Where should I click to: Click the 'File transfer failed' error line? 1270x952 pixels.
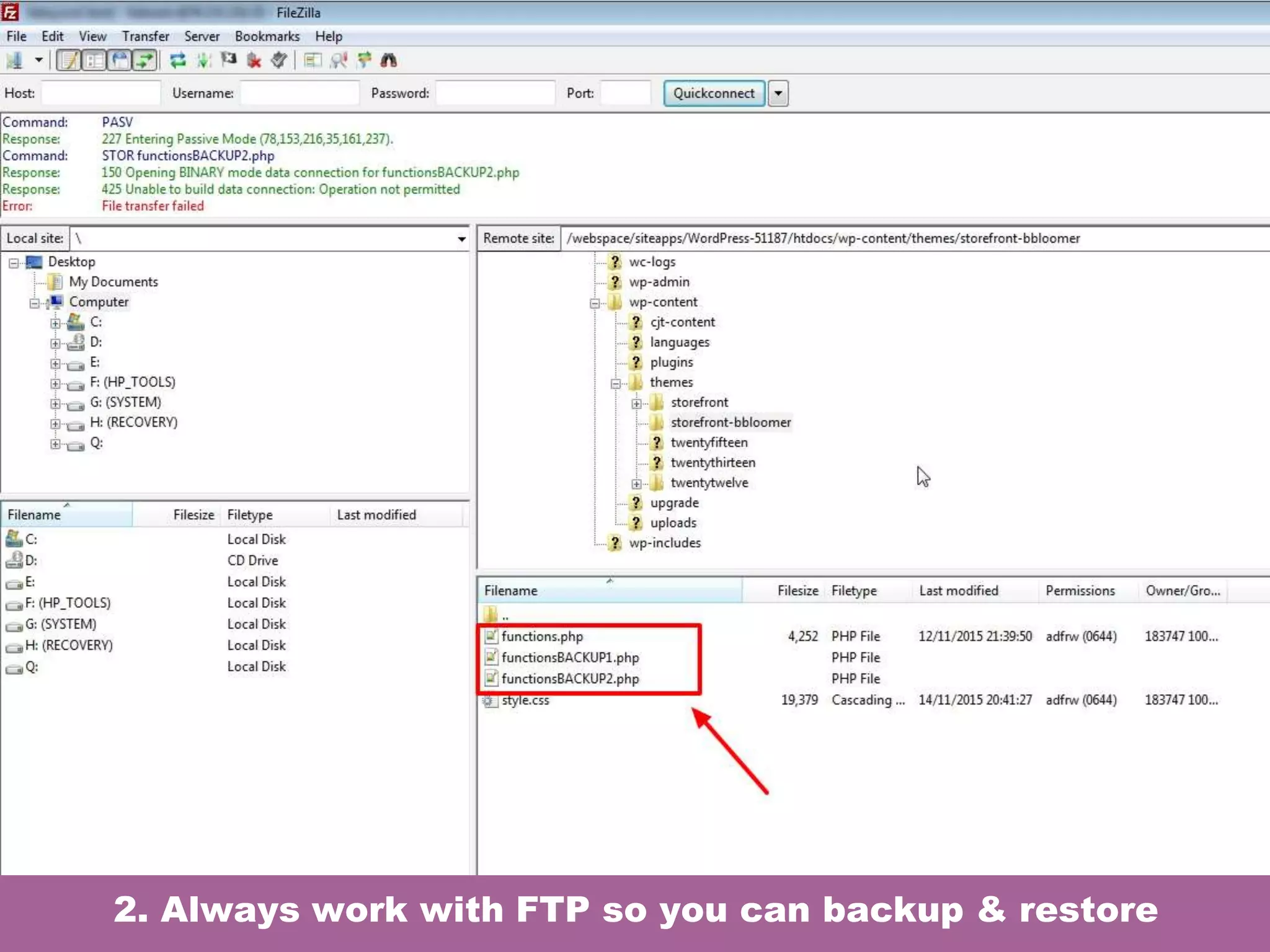[153, 206]
